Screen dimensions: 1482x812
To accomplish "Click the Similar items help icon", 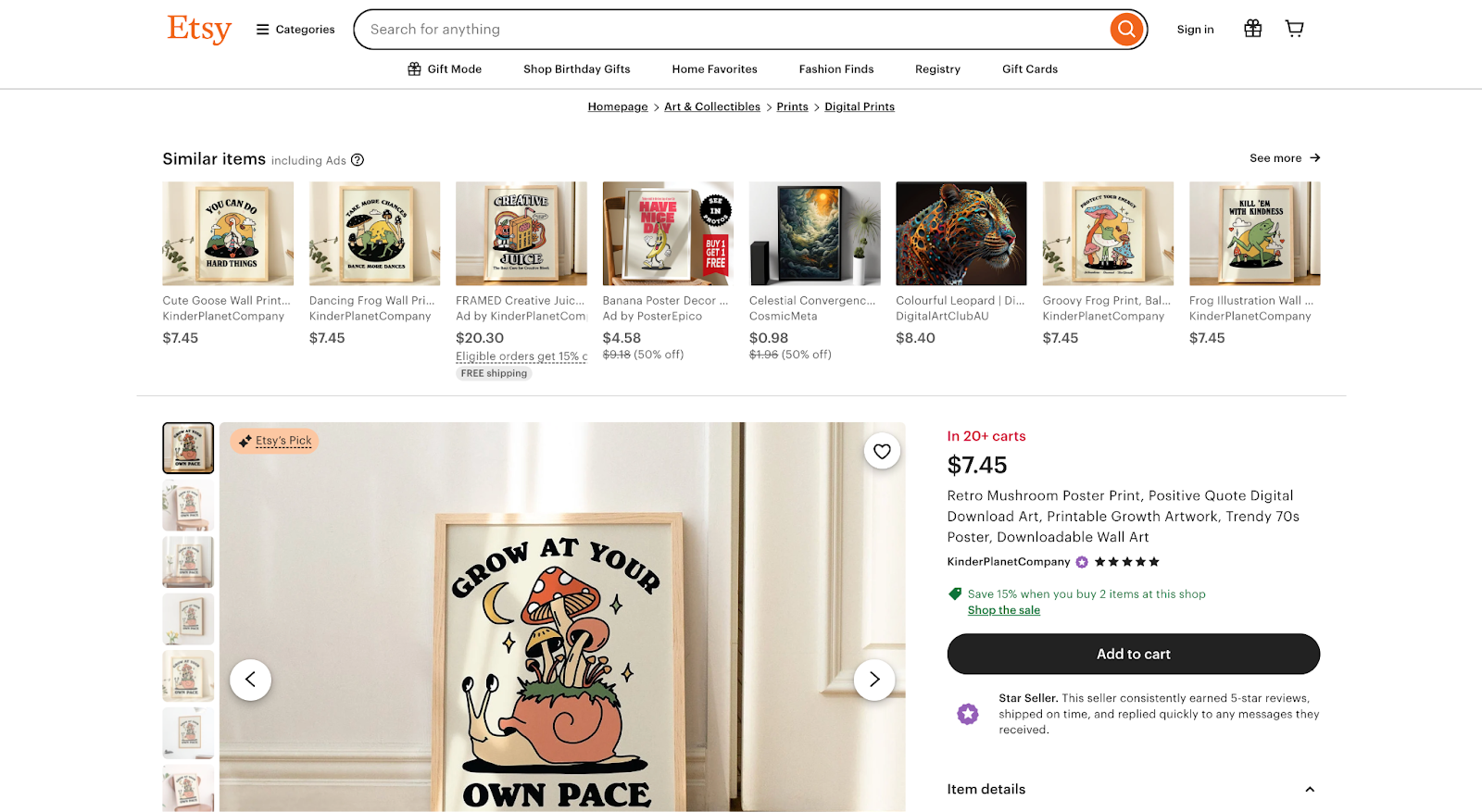I will pos(358,160).
